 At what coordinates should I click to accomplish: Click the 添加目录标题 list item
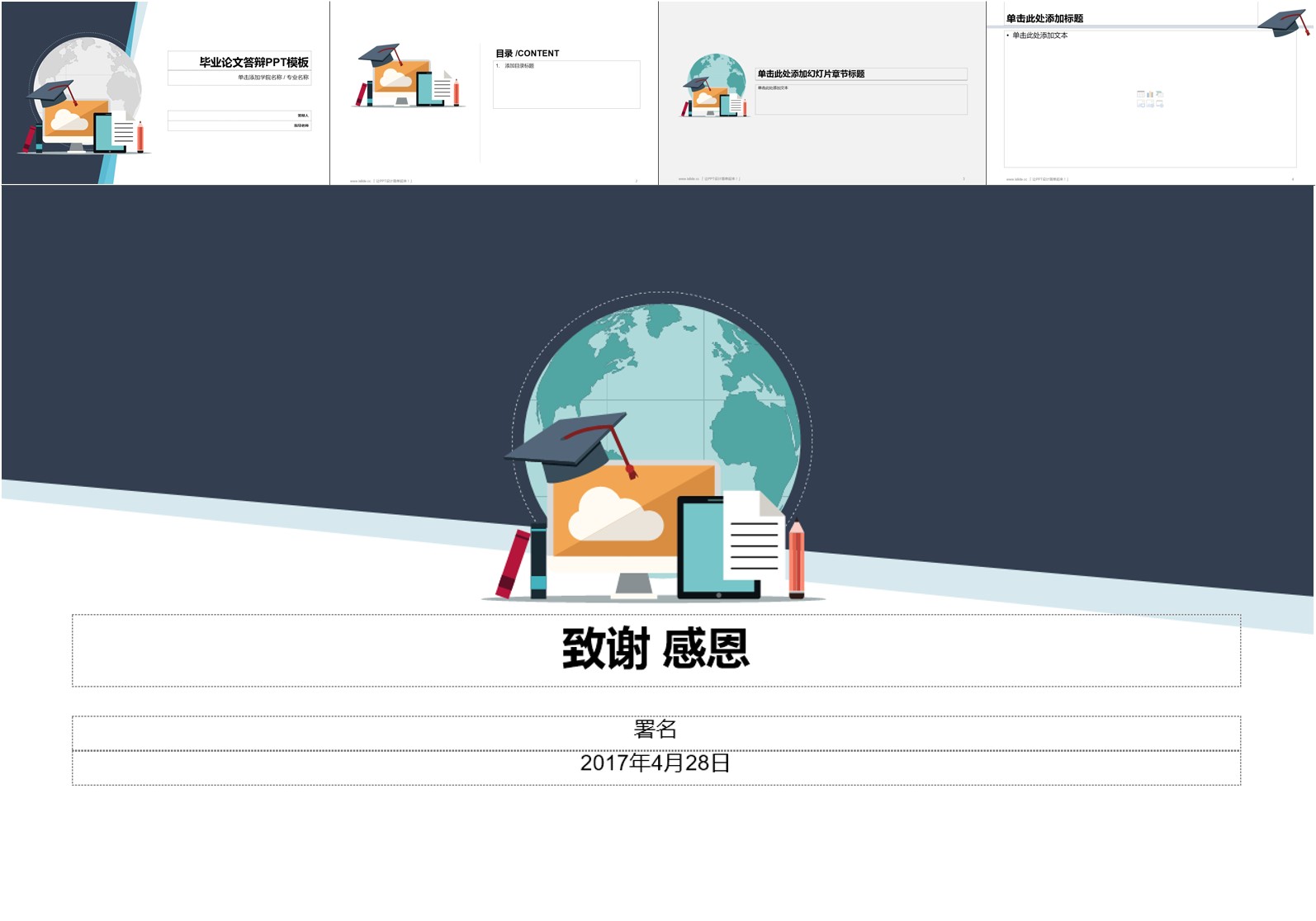[x=519, y=66]
